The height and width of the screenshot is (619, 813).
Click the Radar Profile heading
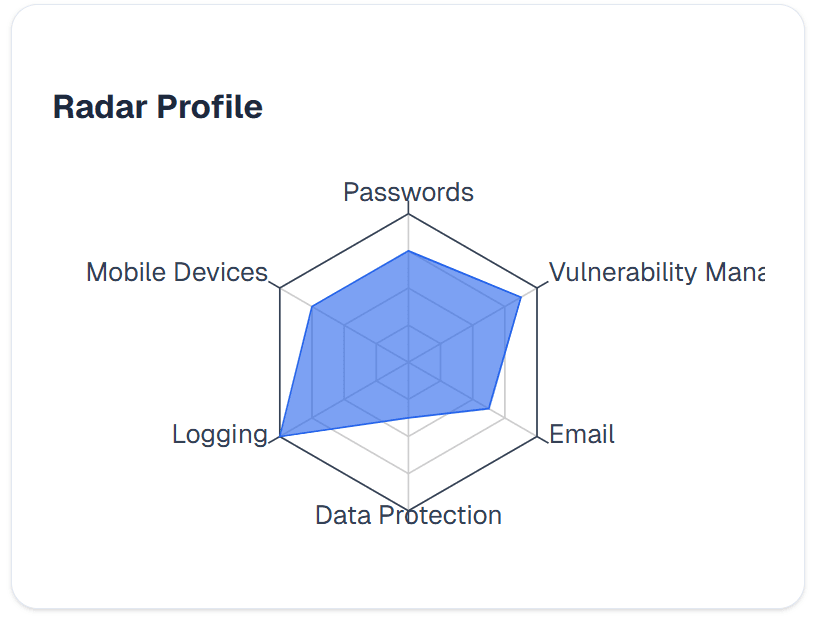(158, 107)
